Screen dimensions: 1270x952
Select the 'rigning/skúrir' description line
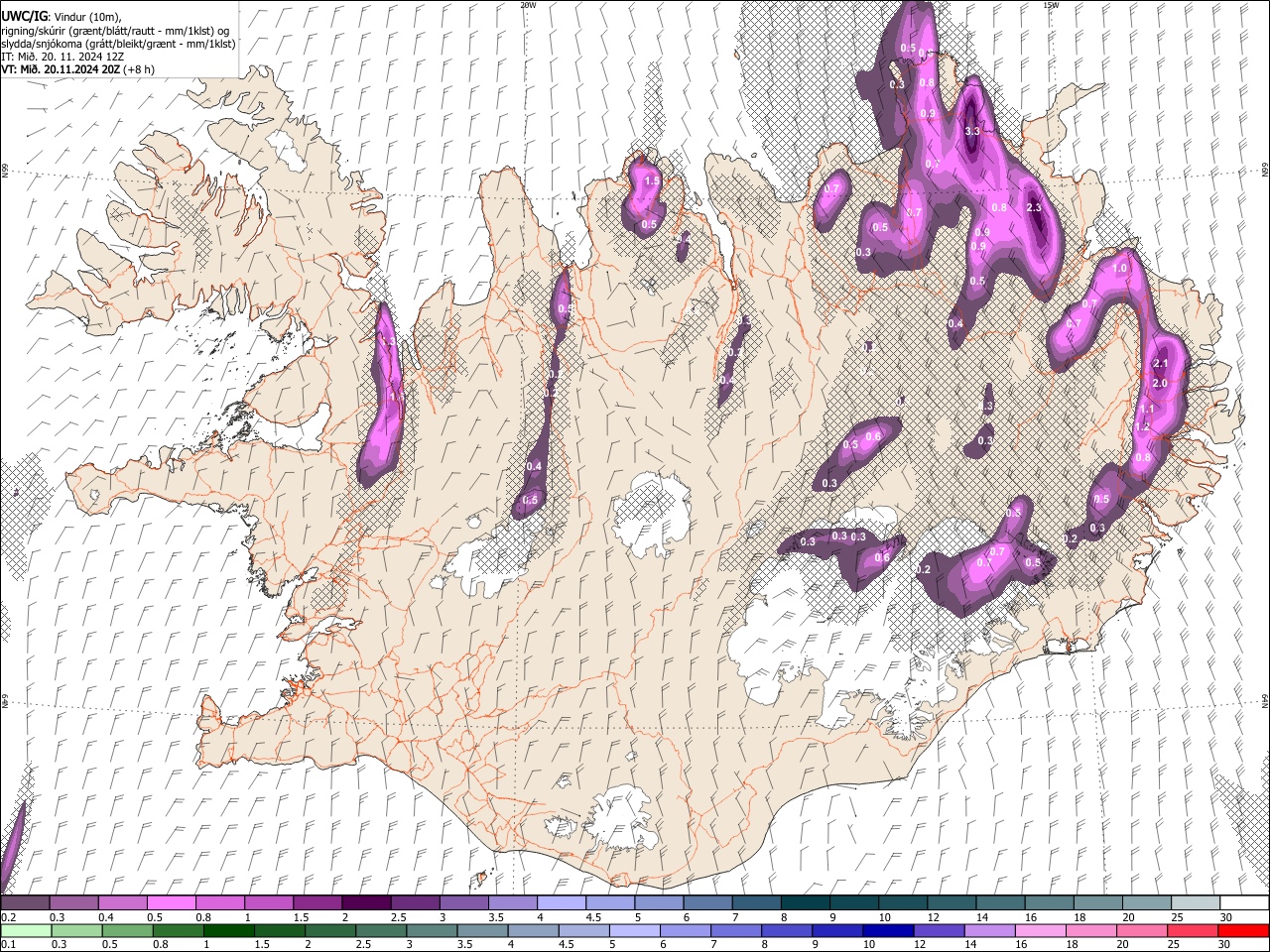coord(115,30)
